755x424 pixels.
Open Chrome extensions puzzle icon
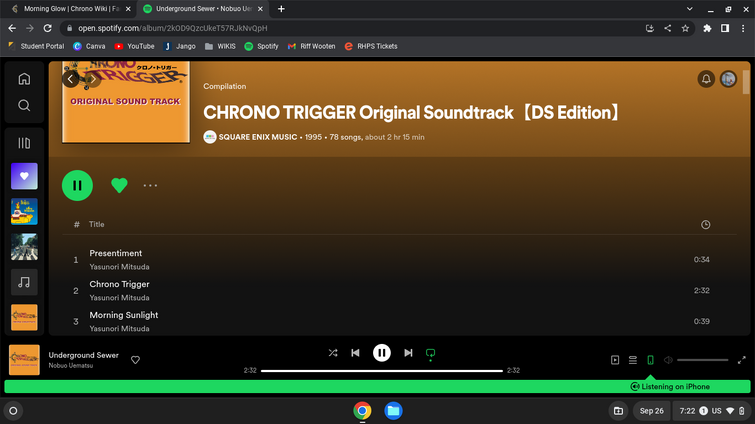pyautogui.click(x=707, y=28)
